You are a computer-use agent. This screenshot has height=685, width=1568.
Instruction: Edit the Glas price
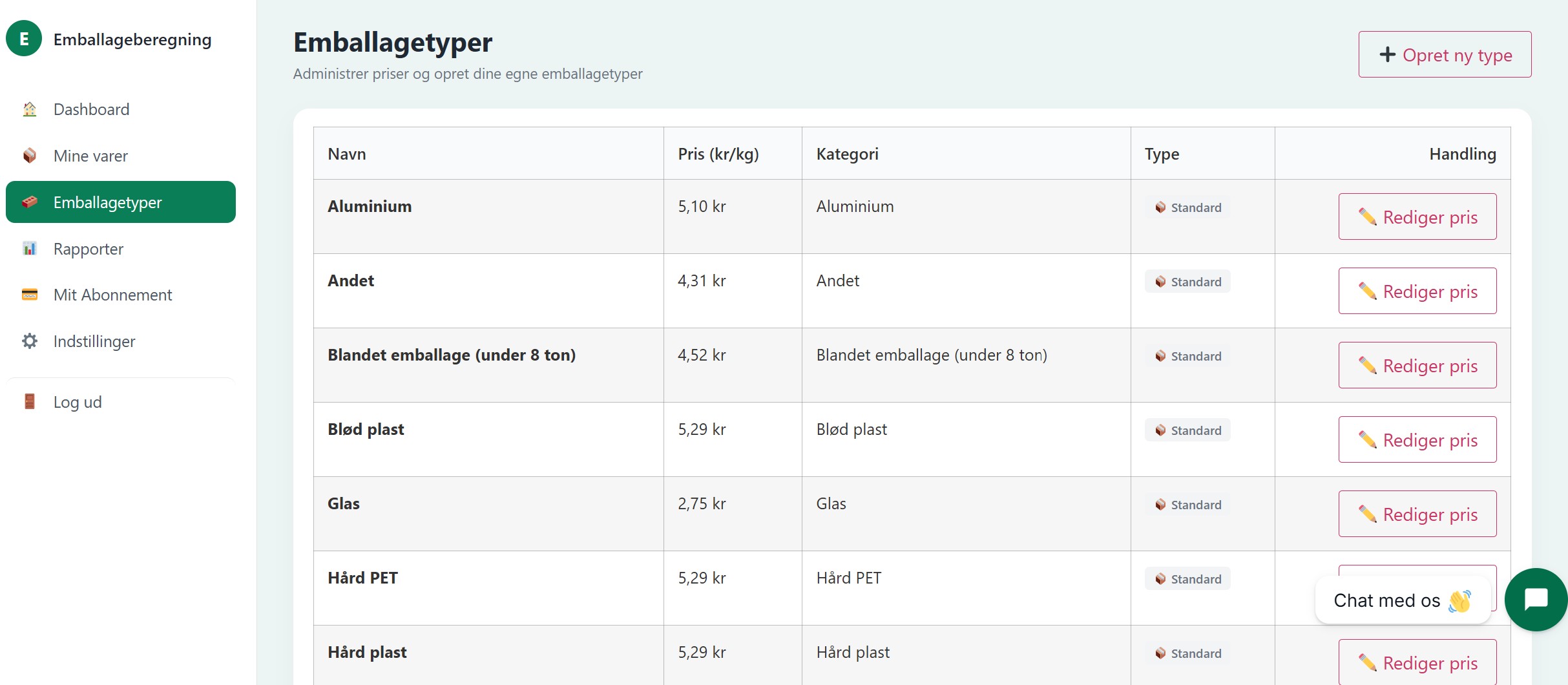click(x=1417, y=514)
